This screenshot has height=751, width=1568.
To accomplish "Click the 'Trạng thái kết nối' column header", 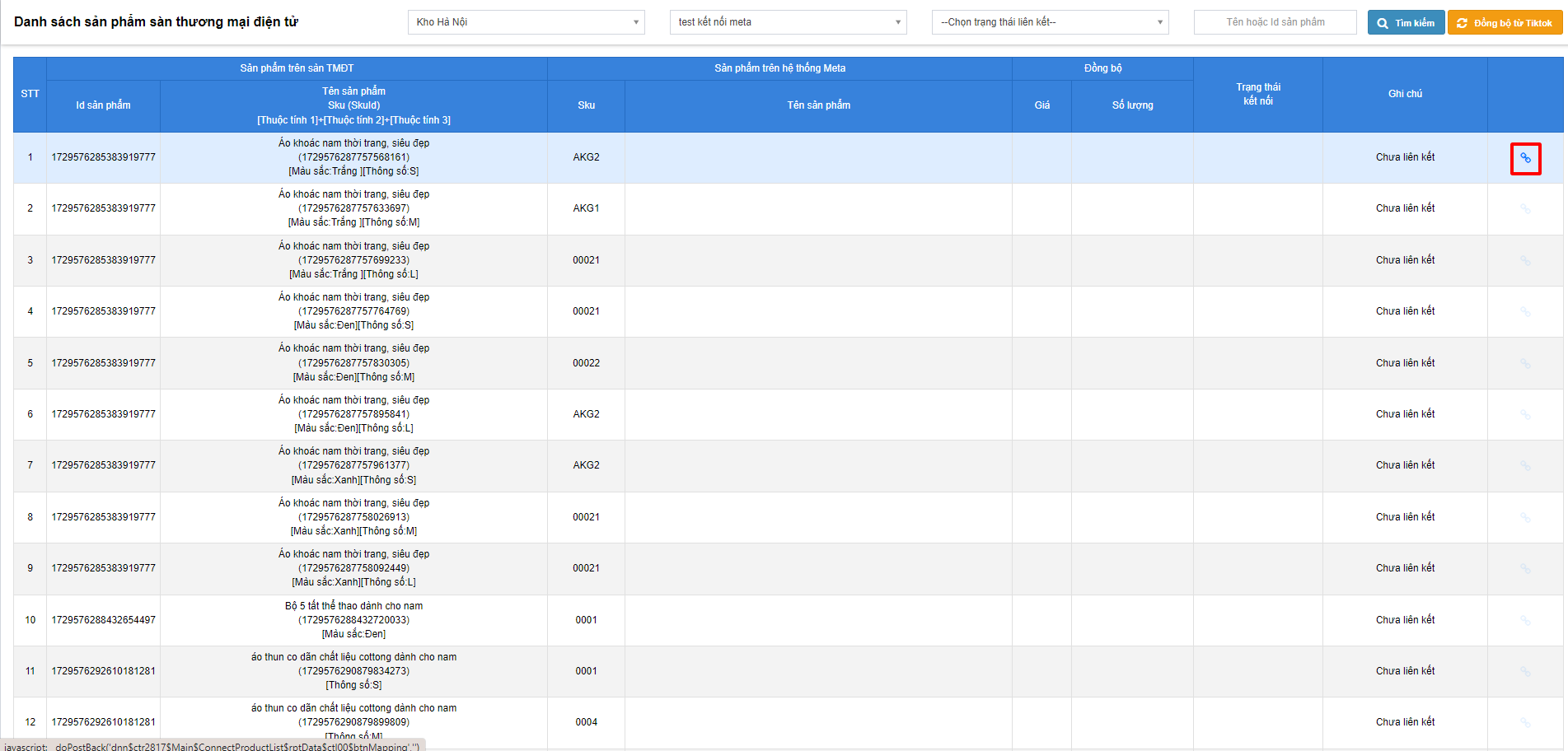I will click(x=1257, y=94).
